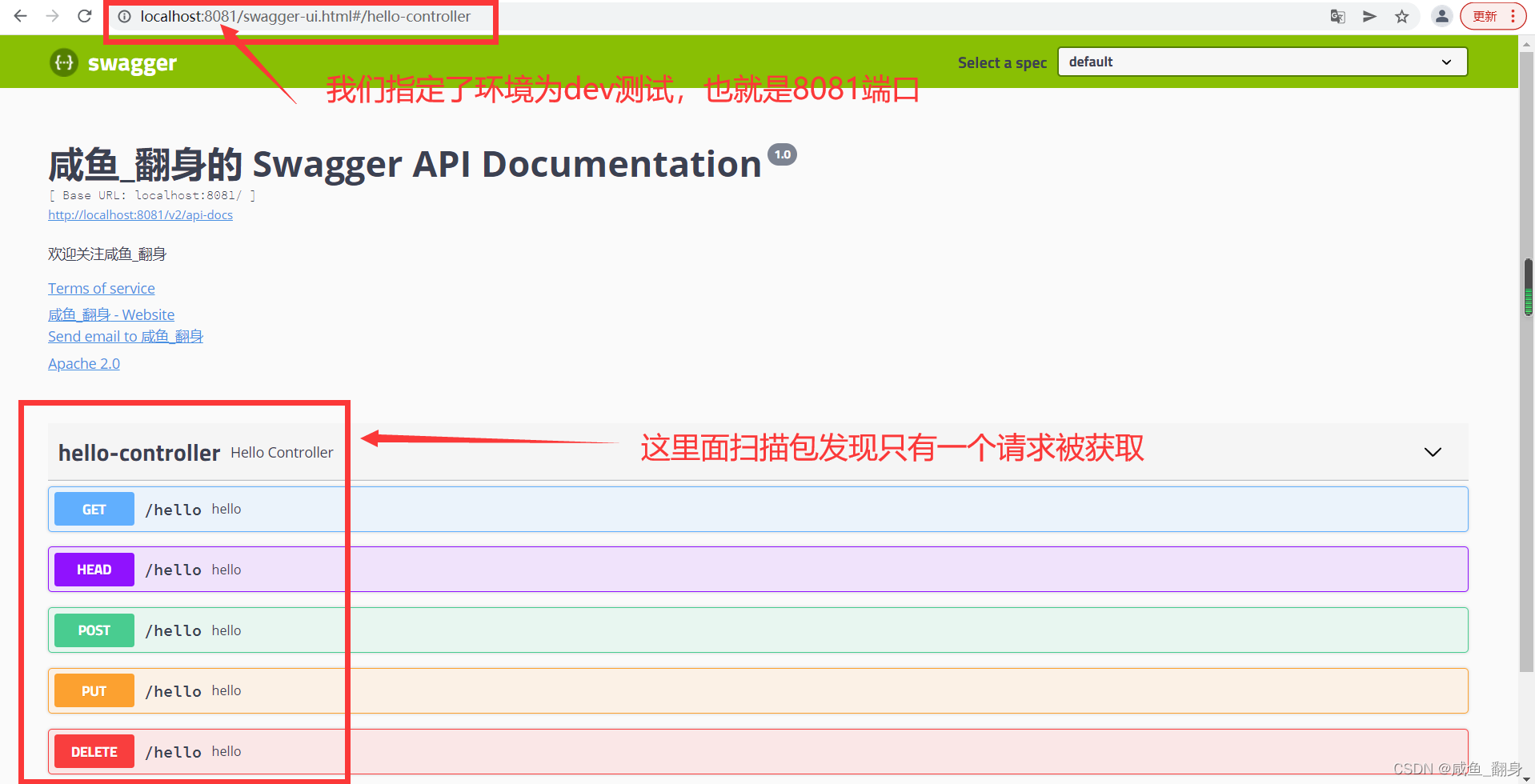Open browser profile avatar
1535x784 pixels.
pyautogui.click(x=1441, y=16)
